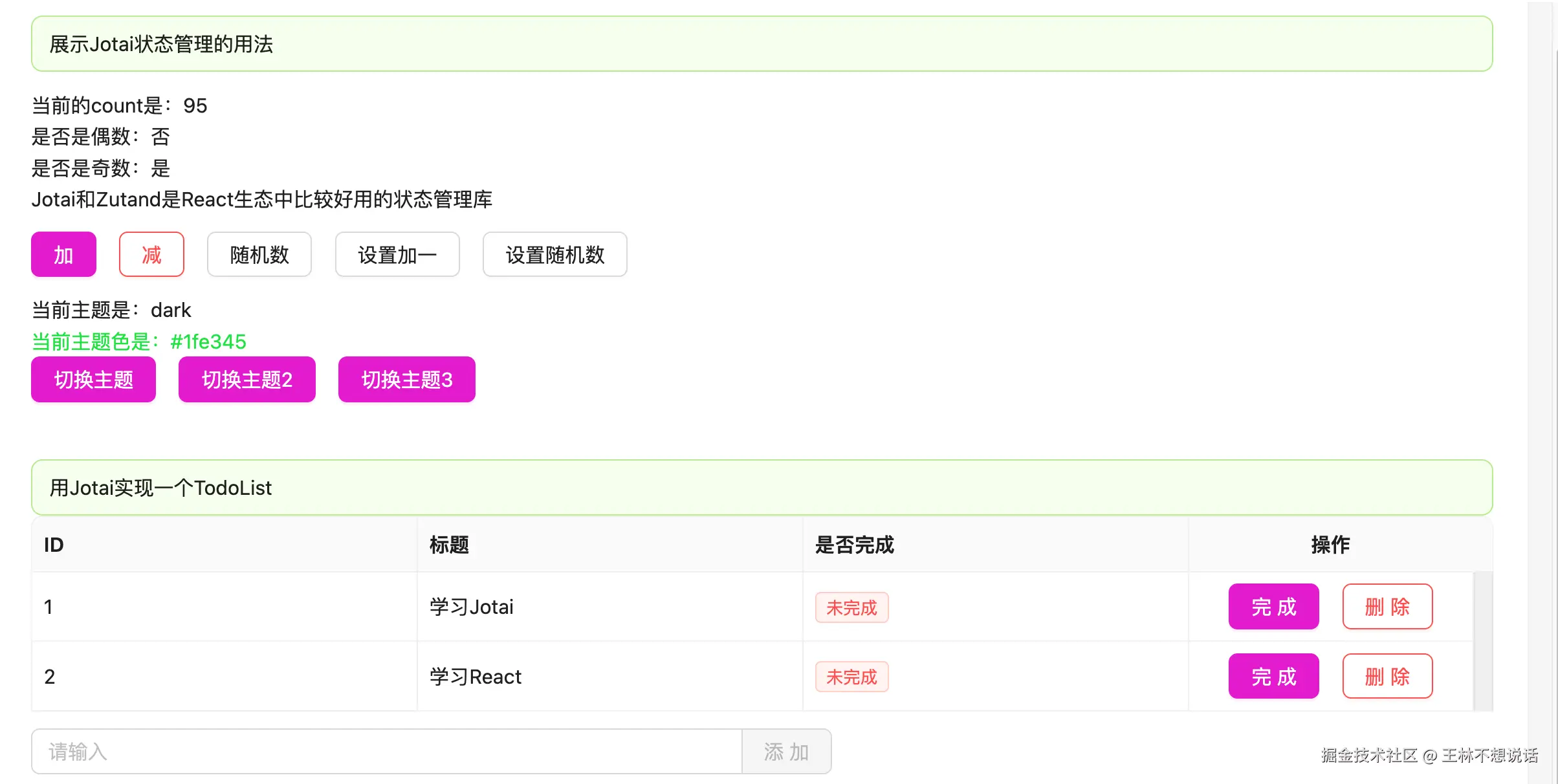Click the 是否完成 column header
This screenshot has width=1558, height=784.
[854, 545]
